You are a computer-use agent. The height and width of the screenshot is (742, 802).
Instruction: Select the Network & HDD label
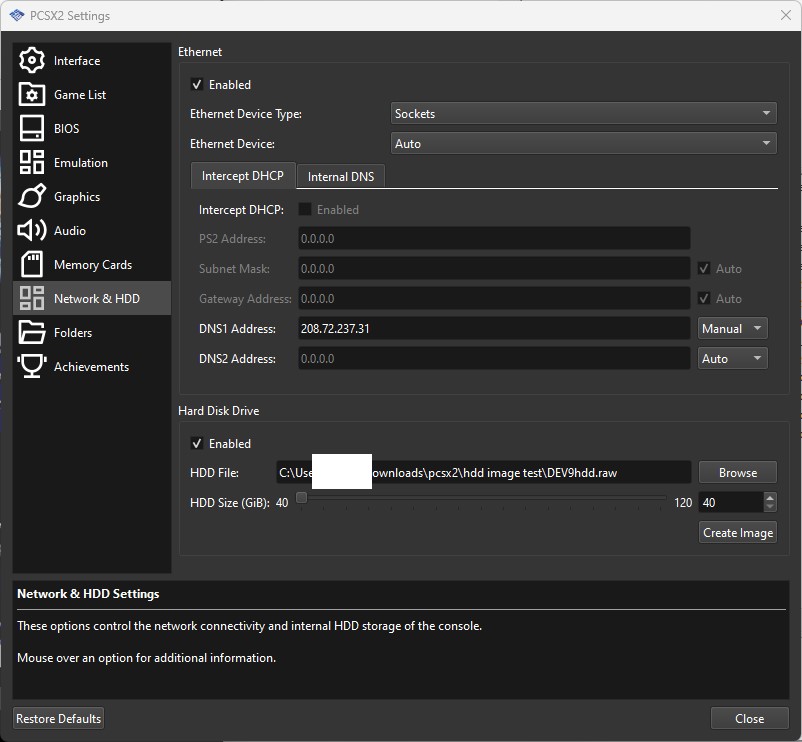97,299
